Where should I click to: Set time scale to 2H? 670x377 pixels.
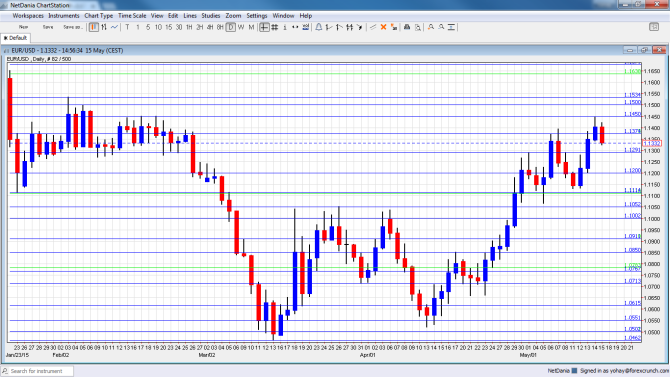pos(200,27)
